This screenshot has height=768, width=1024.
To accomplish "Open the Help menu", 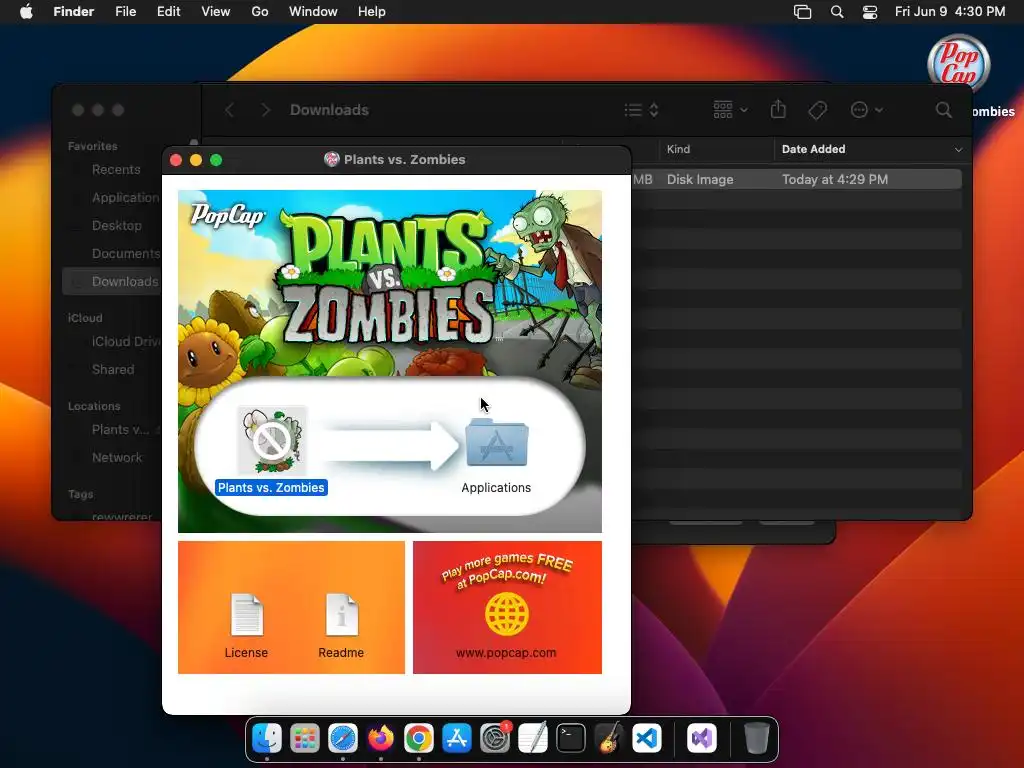I will 372,12.
